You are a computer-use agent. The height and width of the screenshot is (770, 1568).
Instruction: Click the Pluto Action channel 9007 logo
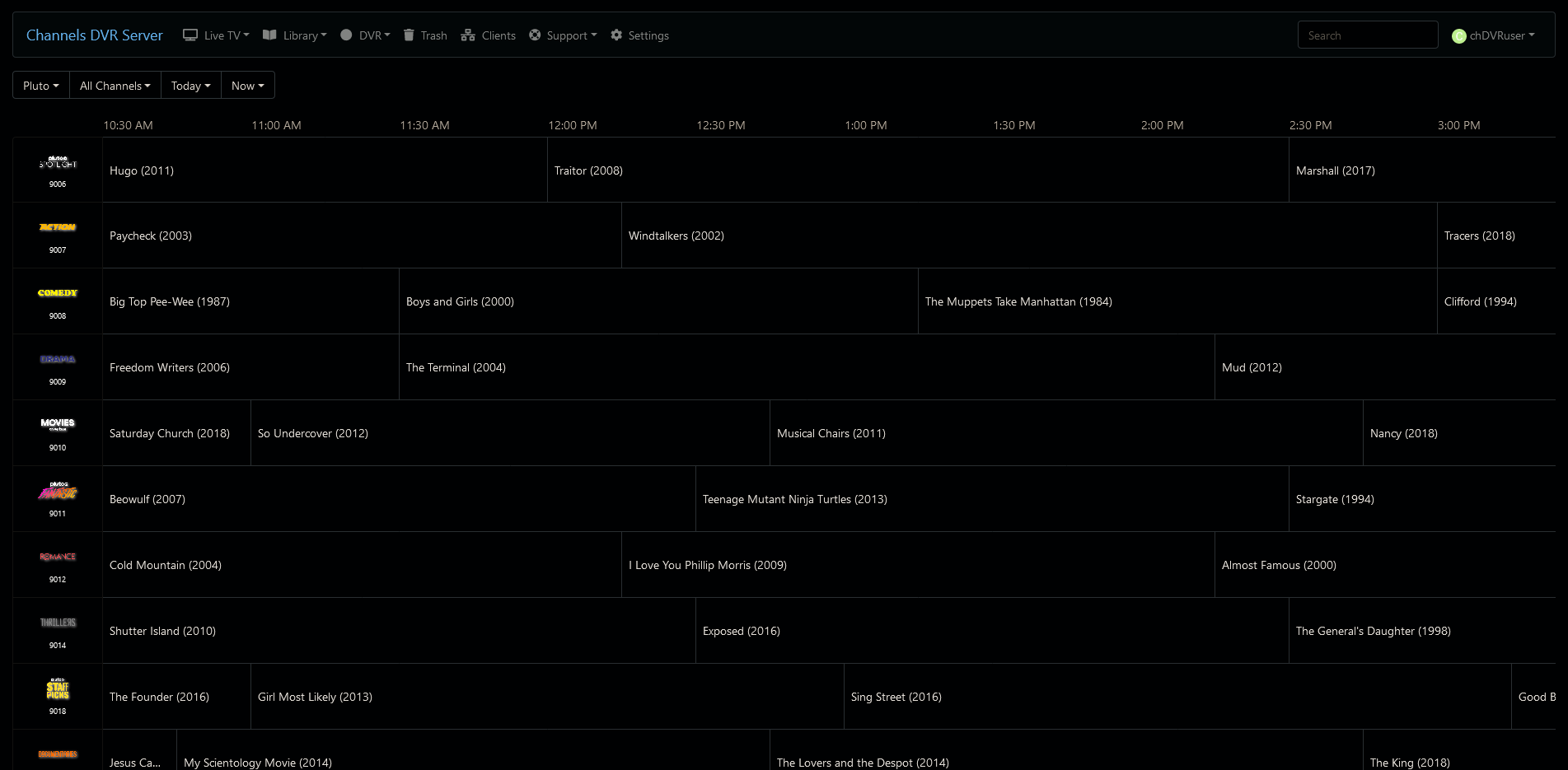pyautogui.click(x=58, y=227)
